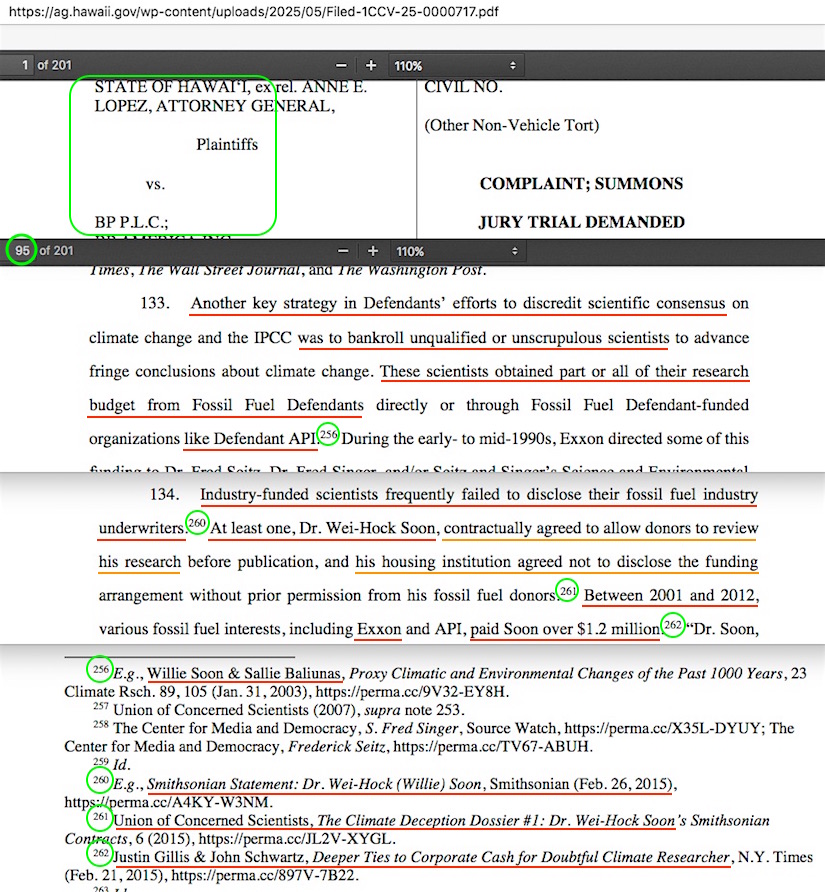825x892 pixels.
Task: Follow footnote reference 261 after 'fossil fuel donors'
Action: [567, 590]
